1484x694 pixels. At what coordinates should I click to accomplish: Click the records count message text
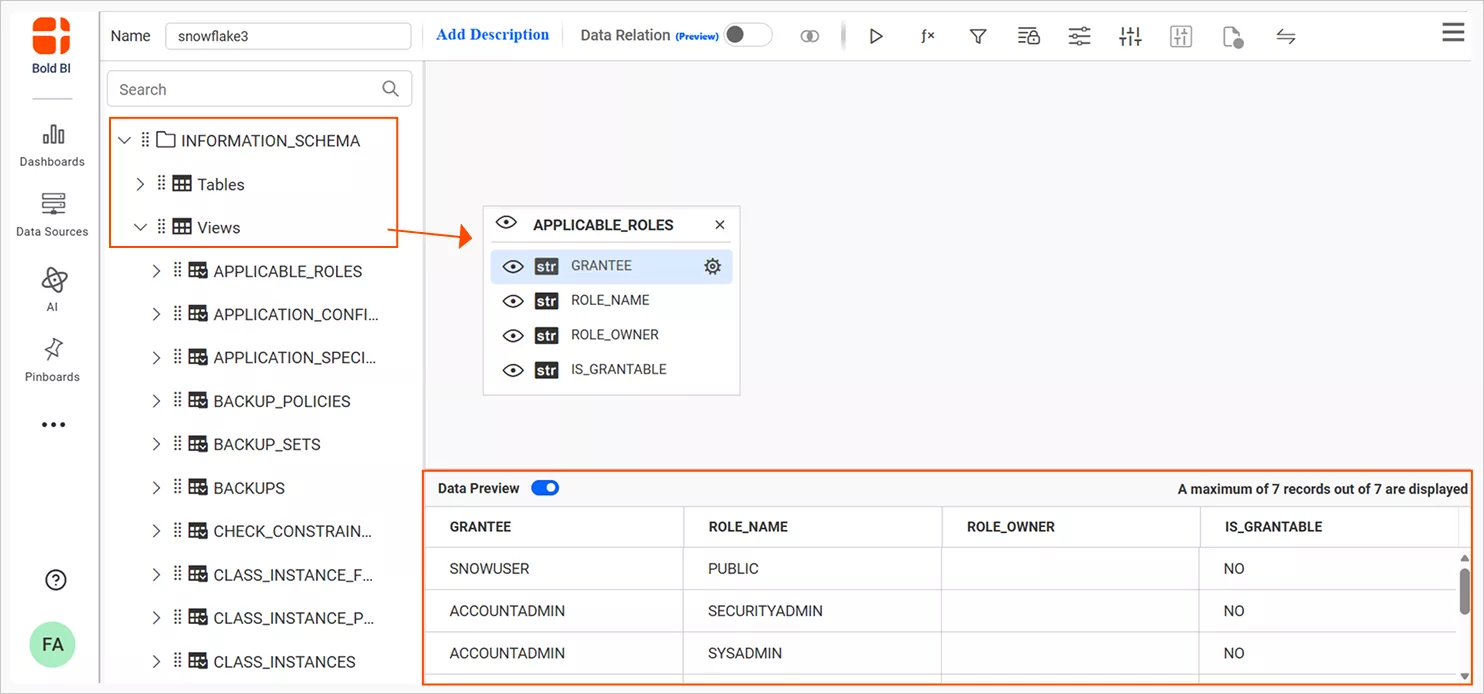(1322, 489)
